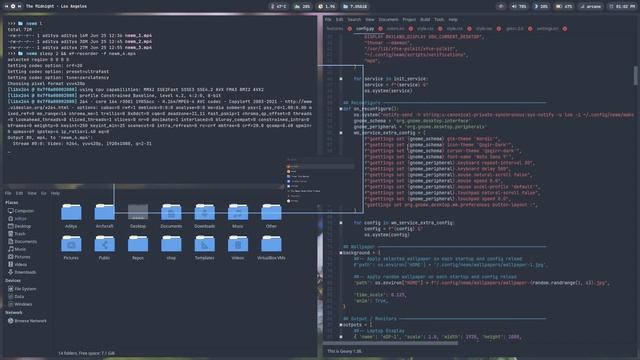Switch to the settings.ini tab in Geany
640x360 pixels.
547,29
